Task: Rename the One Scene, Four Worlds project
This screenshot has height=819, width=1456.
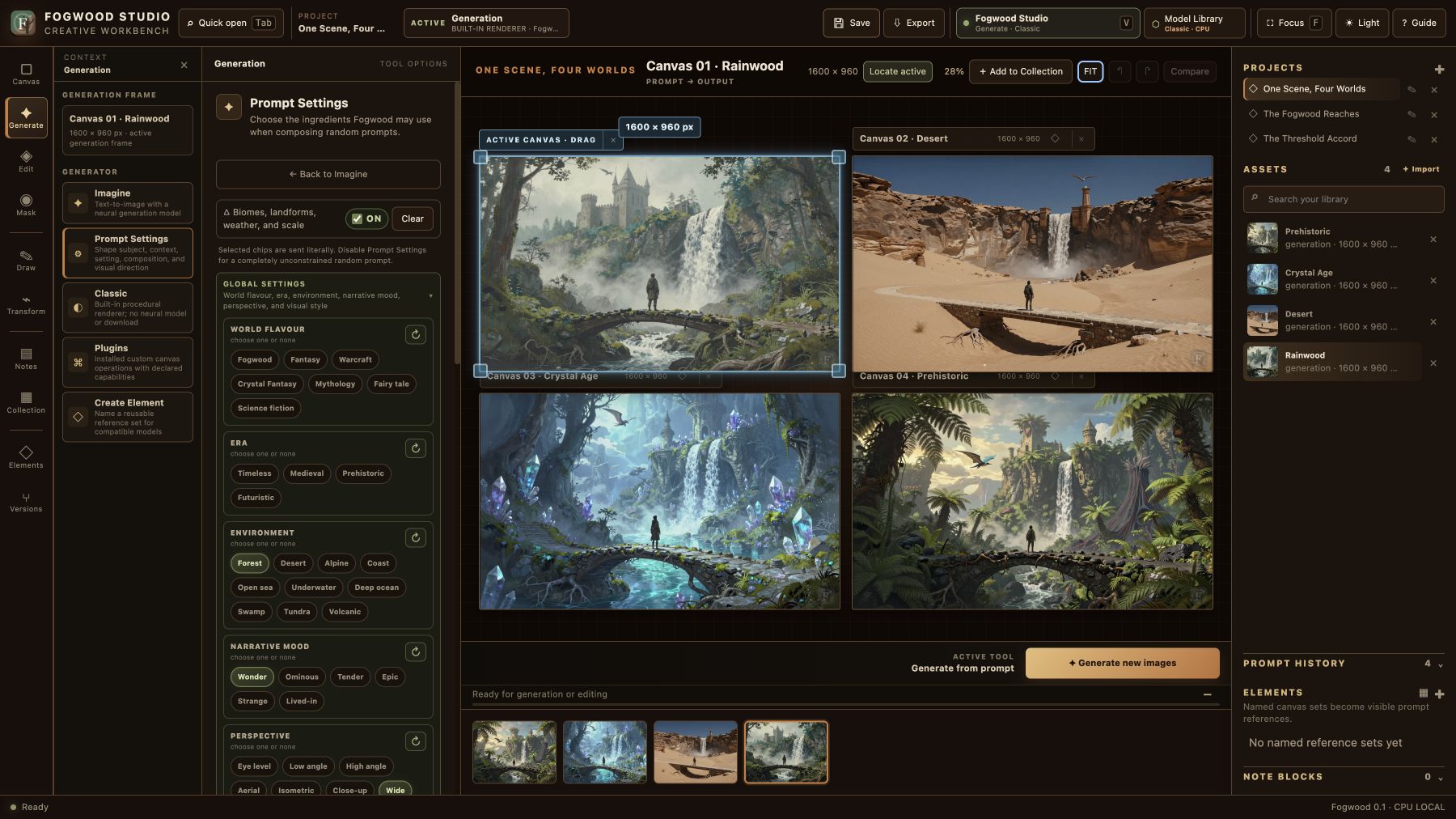Action: [x=1412, y=90]
